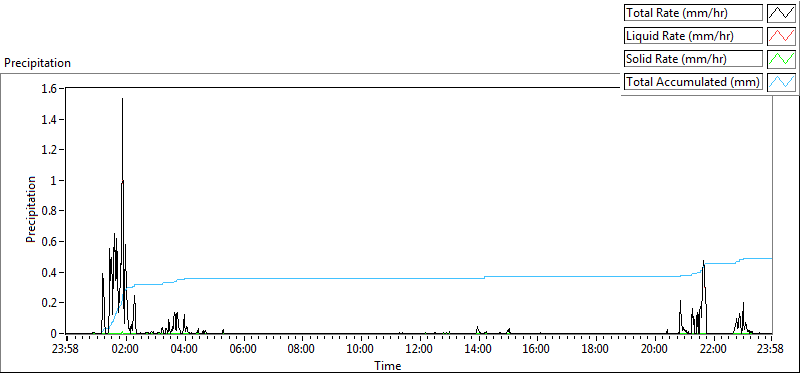Viewport: 800px width, 373px height.
Task: Click the Total Rate black line swatch
Action: [x=781, y=13]
